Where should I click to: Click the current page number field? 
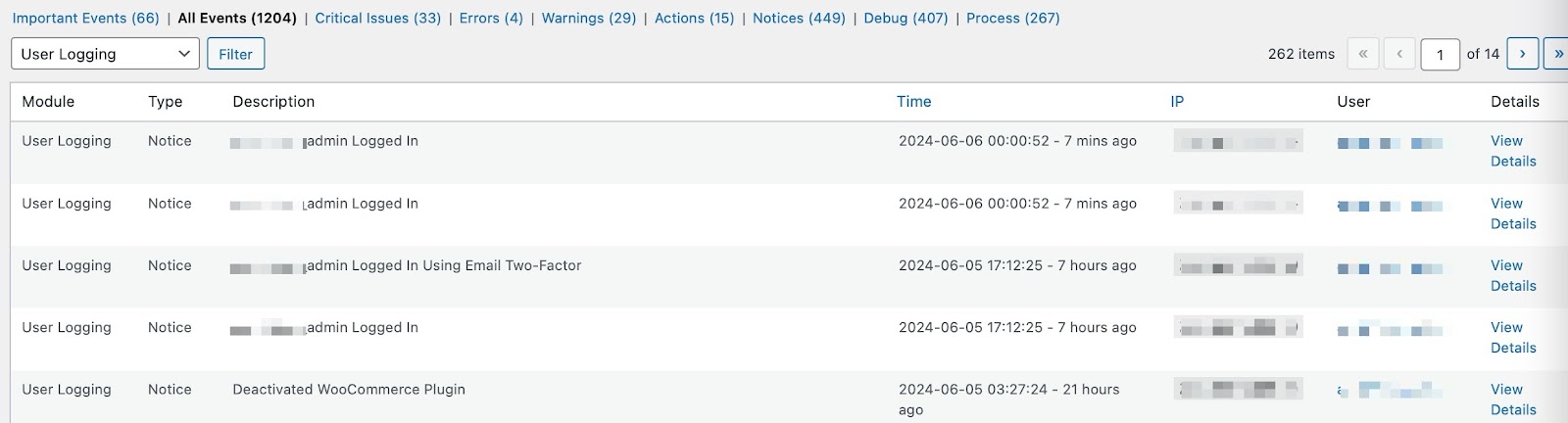(x=1440, y=54)
